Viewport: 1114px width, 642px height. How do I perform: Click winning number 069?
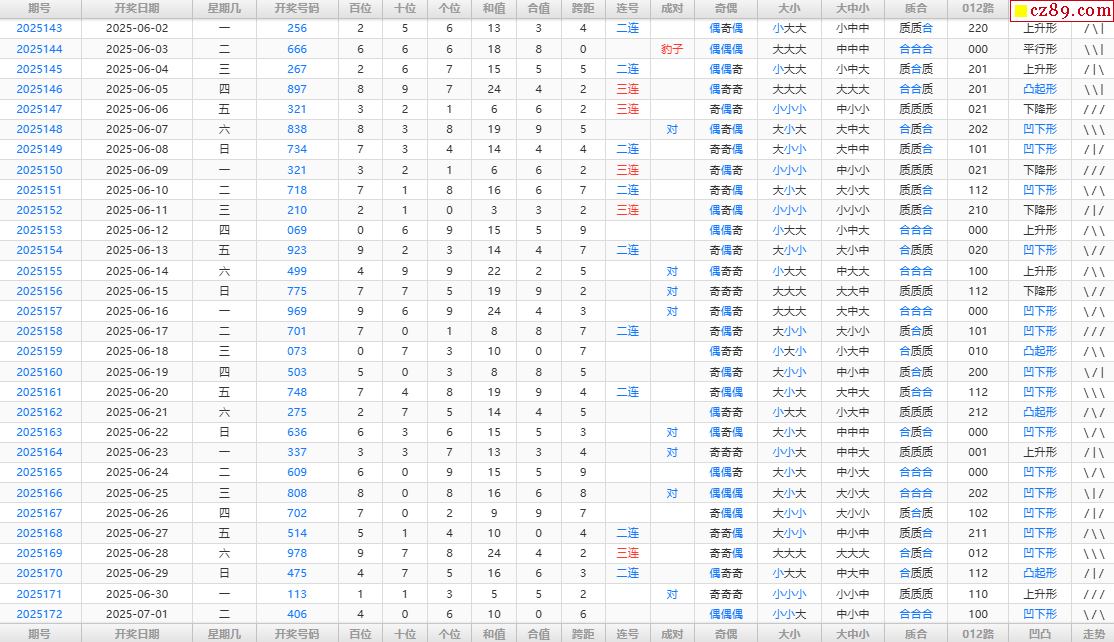click(297, 230)
